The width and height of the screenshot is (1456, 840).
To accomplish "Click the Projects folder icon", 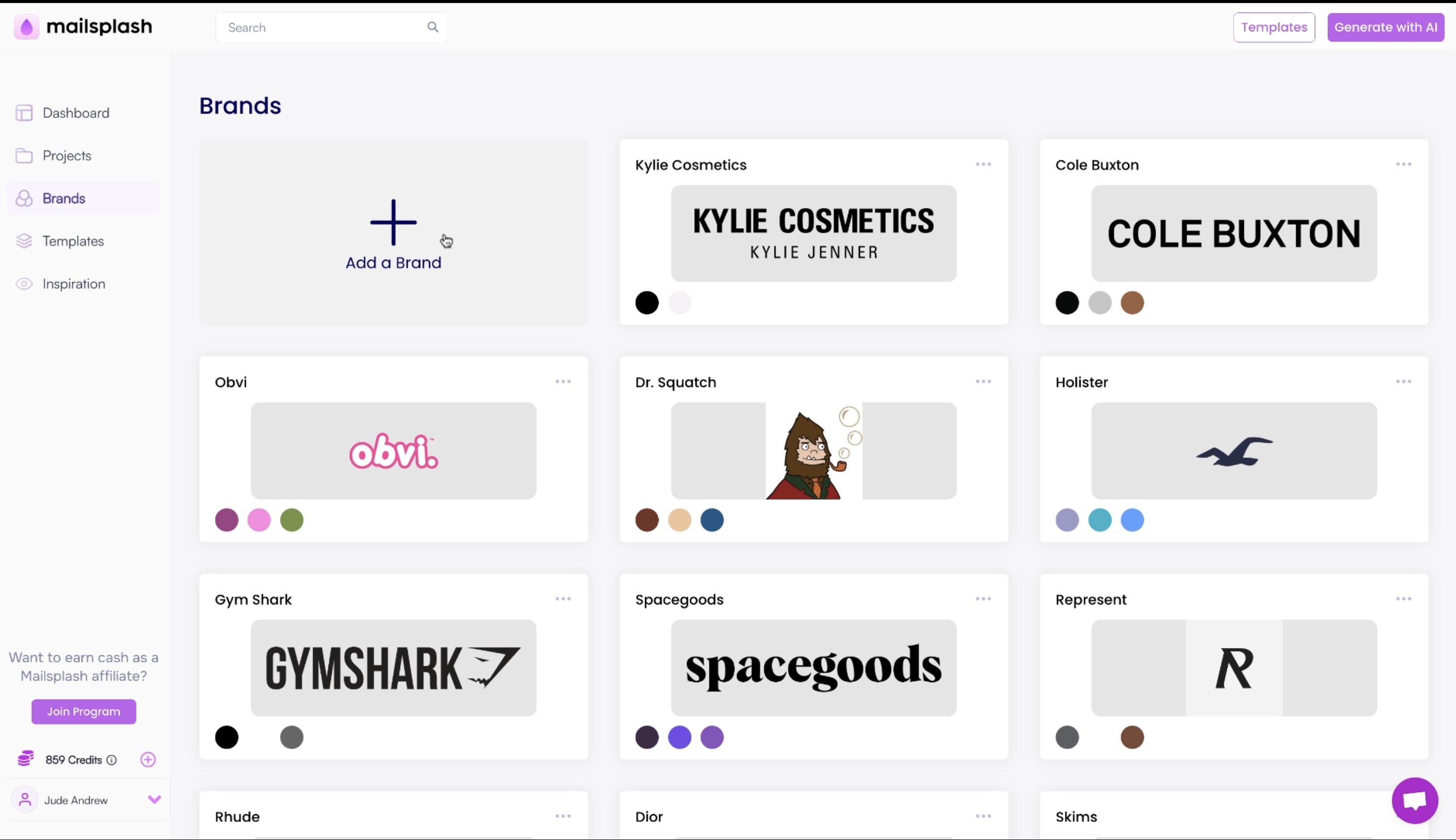I will click(24, 155).
